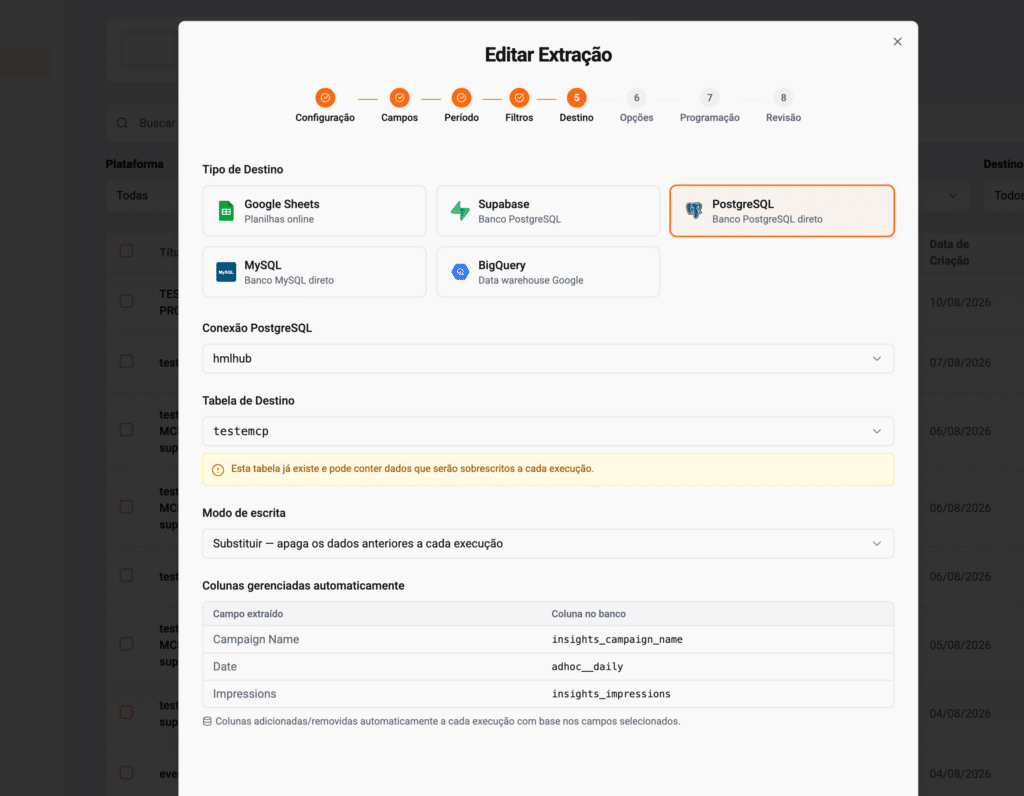Click the MySQL logo icon
This screenshot has height=796, width=1024.
point(226,272)
